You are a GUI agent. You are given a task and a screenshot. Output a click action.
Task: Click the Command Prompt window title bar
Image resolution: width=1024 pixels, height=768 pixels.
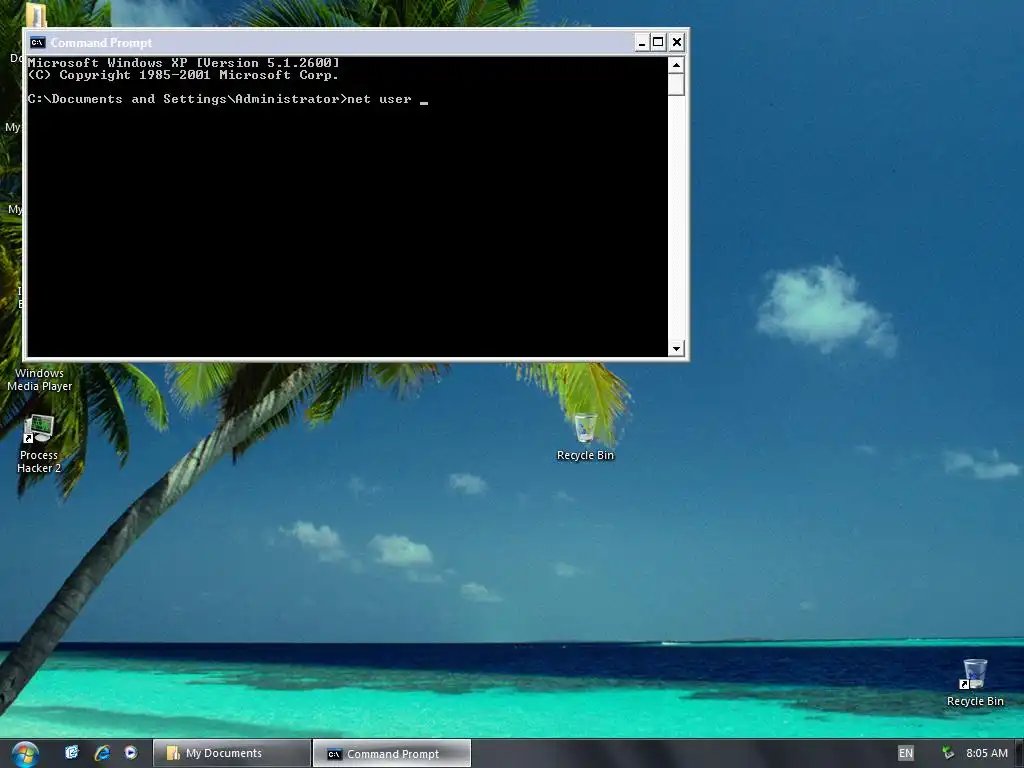tap(331, 42)
